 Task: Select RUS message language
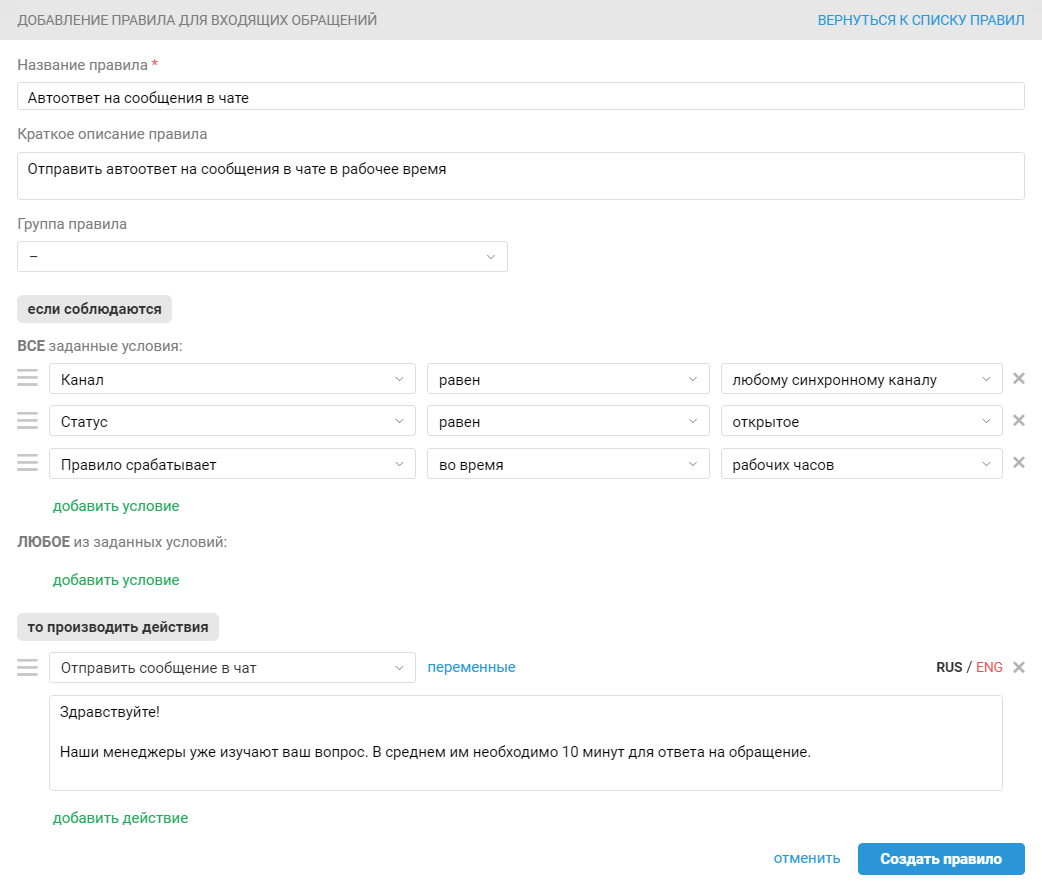point(949,667)
